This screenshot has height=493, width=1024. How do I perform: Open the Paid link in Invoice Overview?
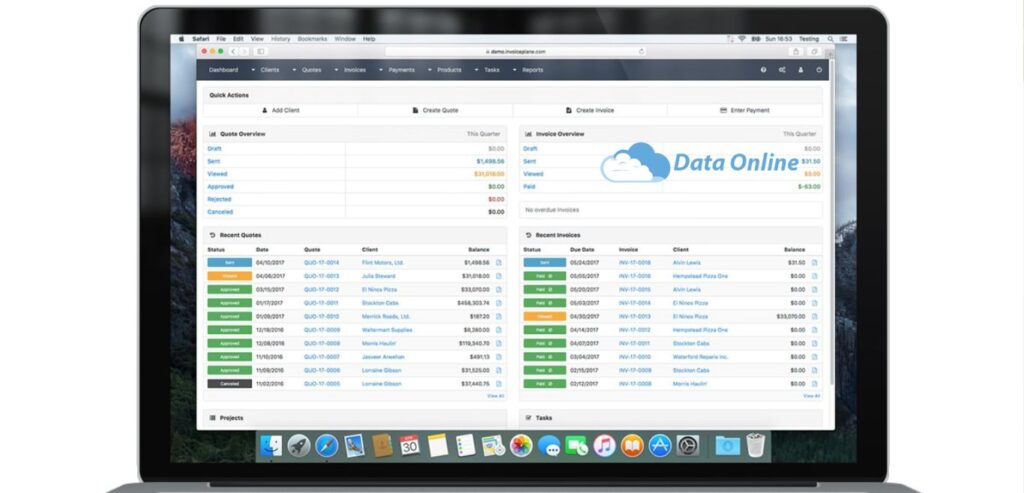(529, 187)
